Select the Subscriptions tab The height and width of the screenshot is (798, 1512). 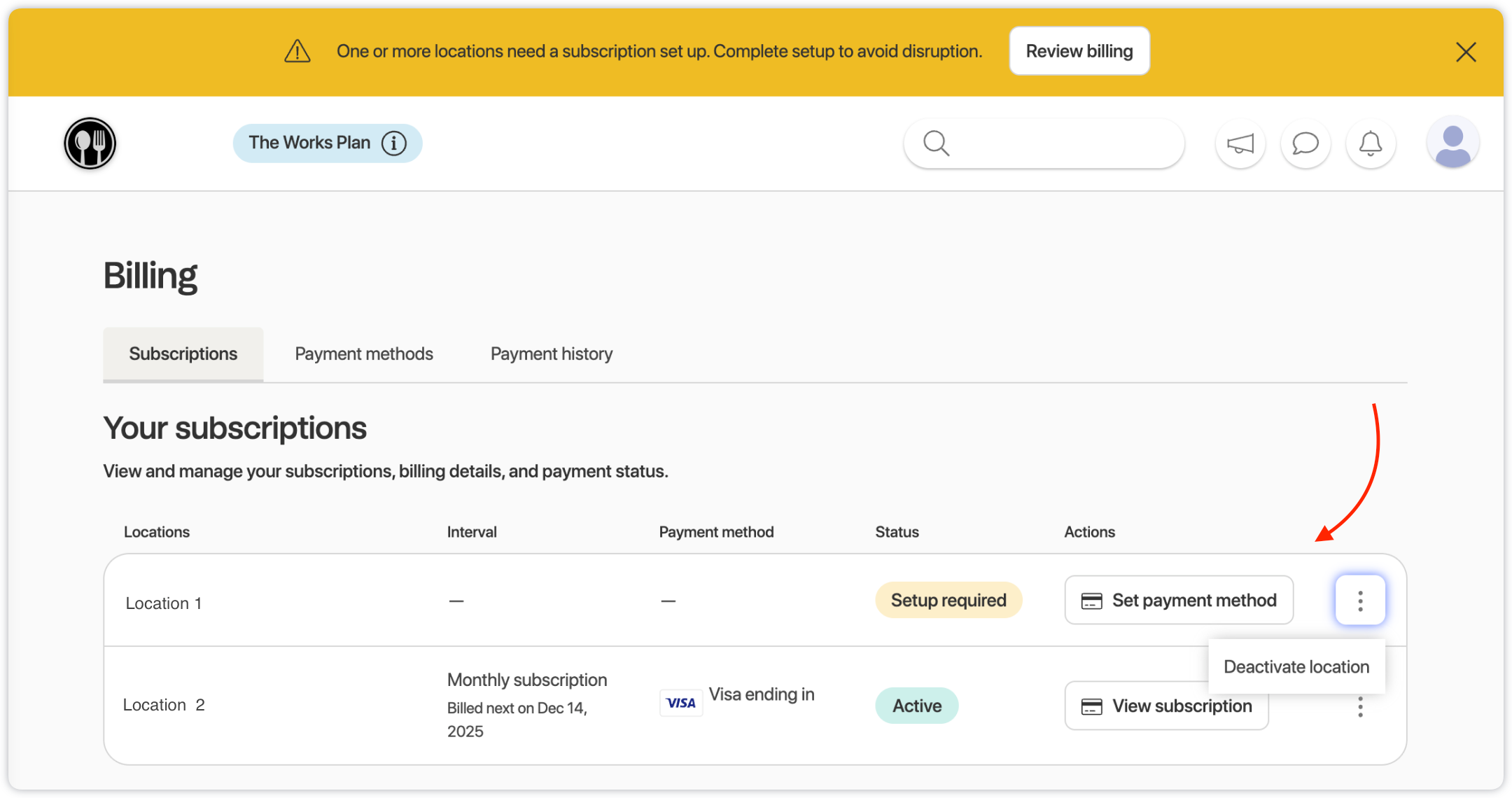(x=183, y=354)
